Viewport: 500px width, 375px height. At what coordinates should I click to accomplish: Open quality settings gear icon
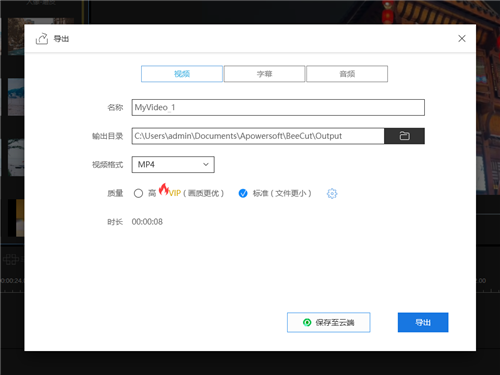(332, 193)
